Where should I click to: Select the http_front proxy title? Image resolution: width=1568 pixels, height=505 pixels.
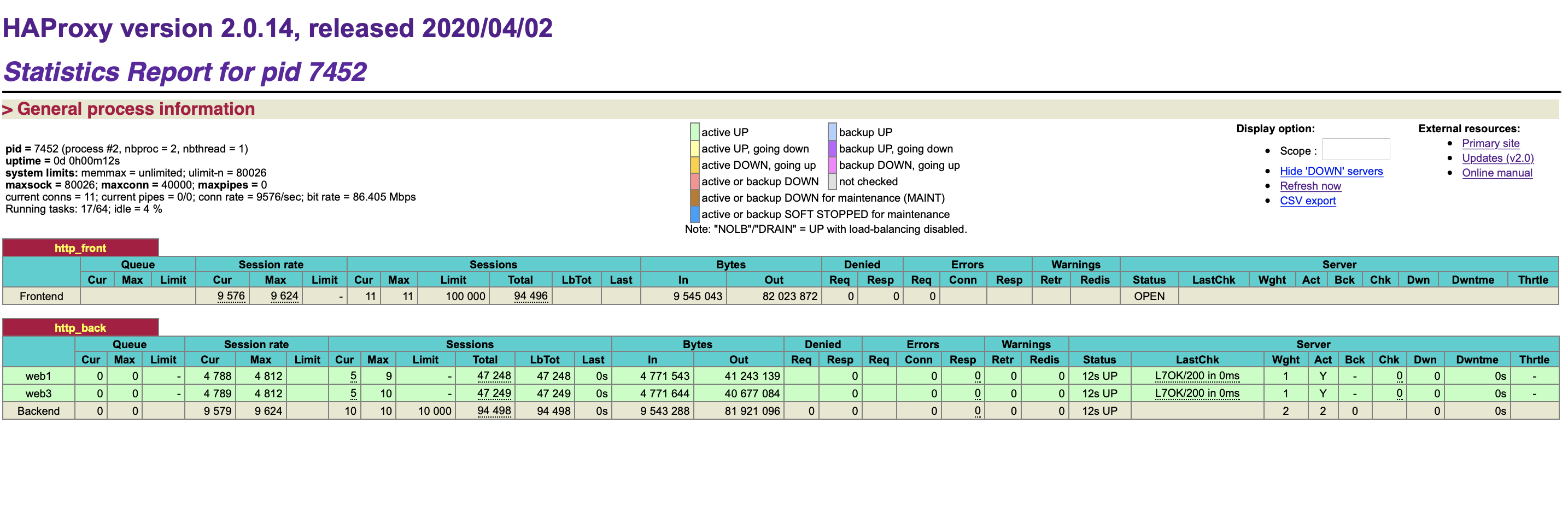[x=80, y=248]
